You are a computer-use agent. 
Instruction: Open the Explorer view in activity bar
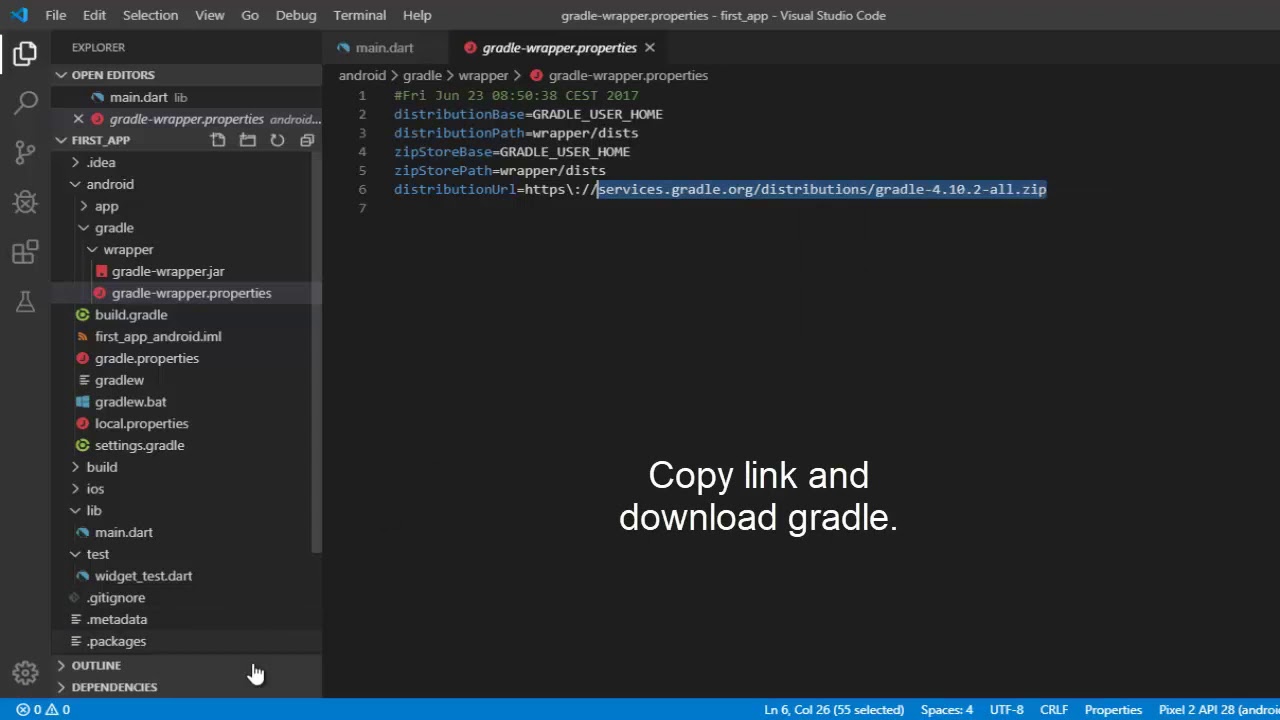click(x=25, y=54)
